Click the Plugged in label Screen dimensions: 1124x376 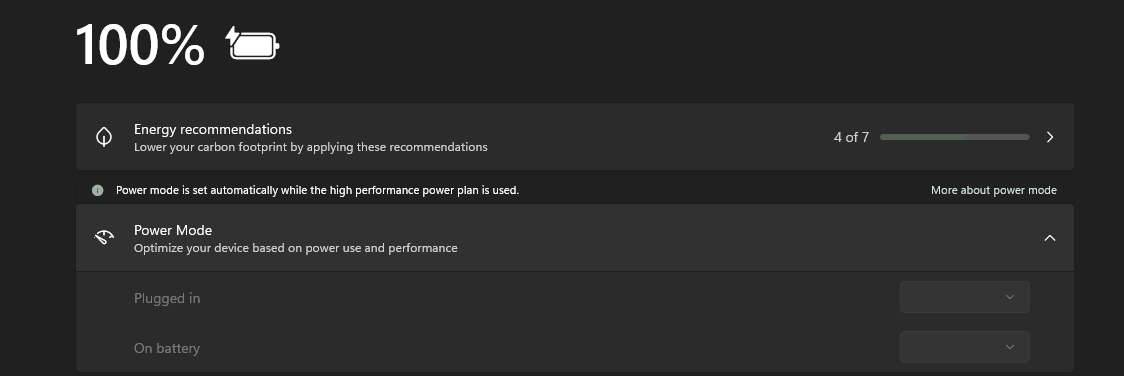point(167,299)
